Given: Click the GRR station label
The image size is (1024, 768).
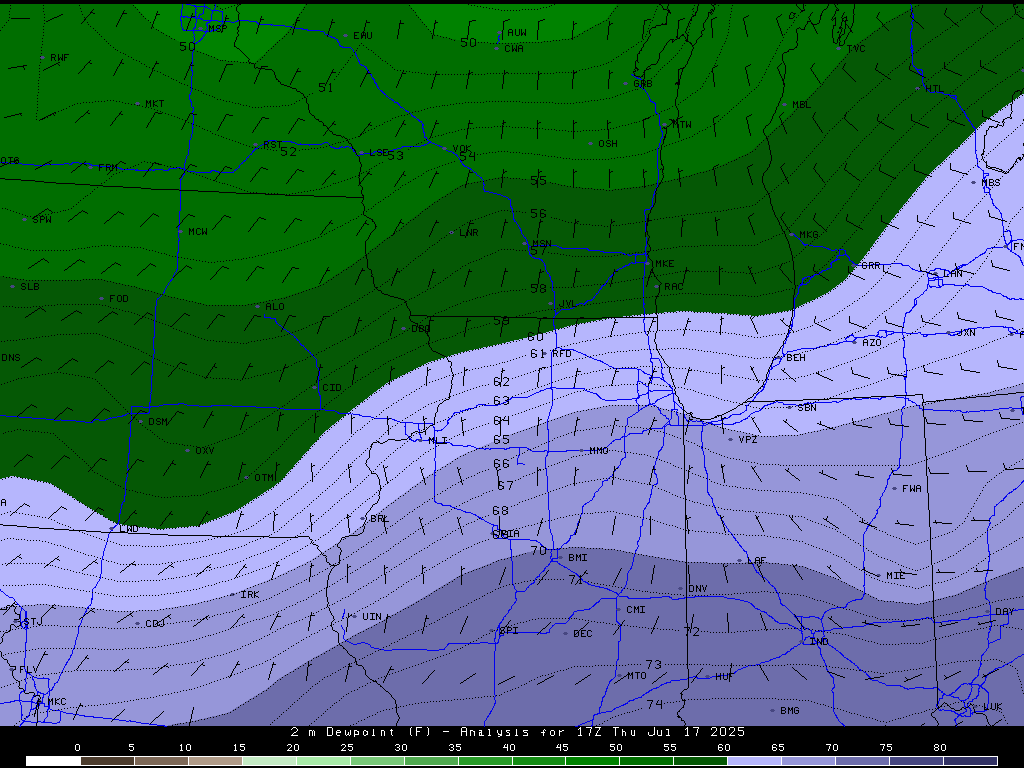Looking at the screenshot, I should [871, 266].
